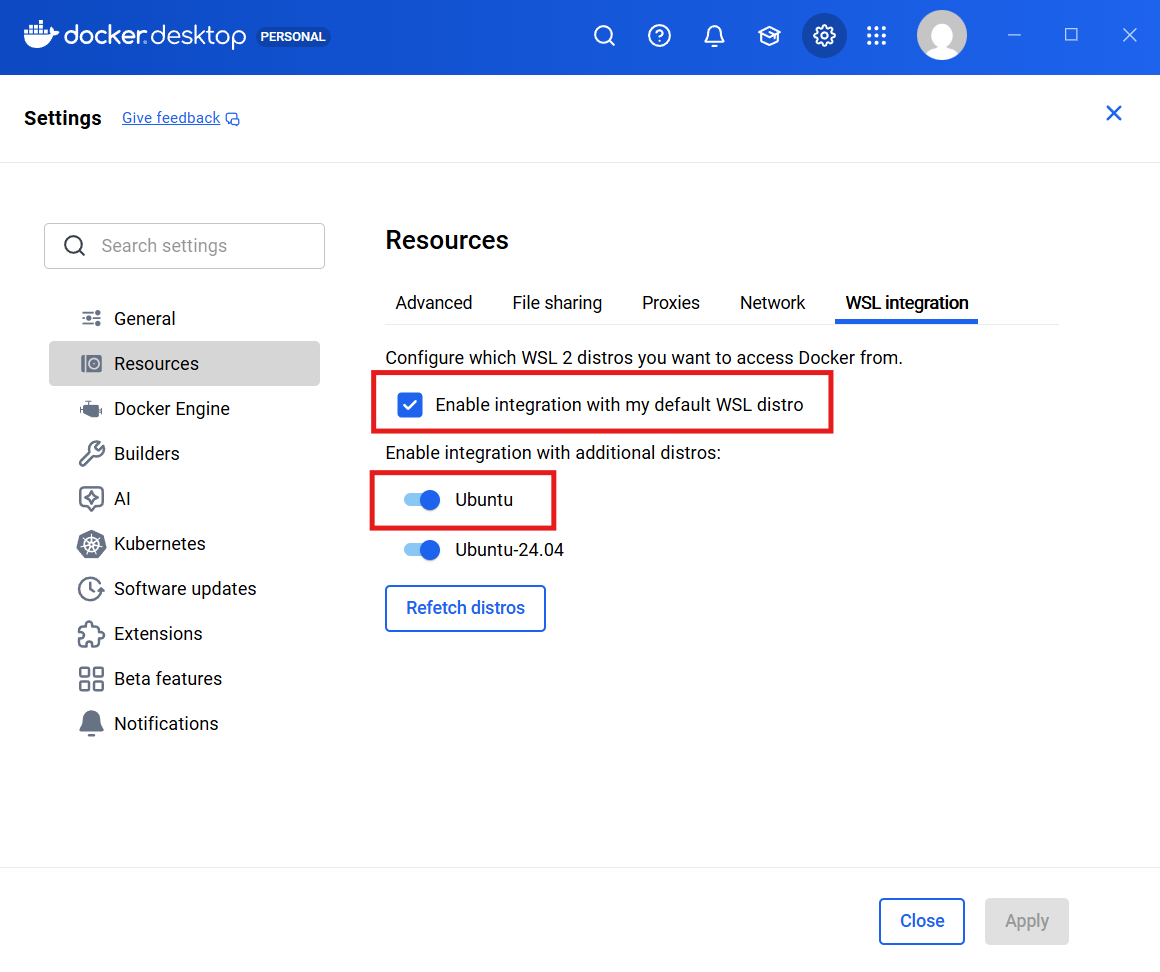Toggle the Ubuntu distro switch
The image size is (1160, 972).
(x=422, y=500)
